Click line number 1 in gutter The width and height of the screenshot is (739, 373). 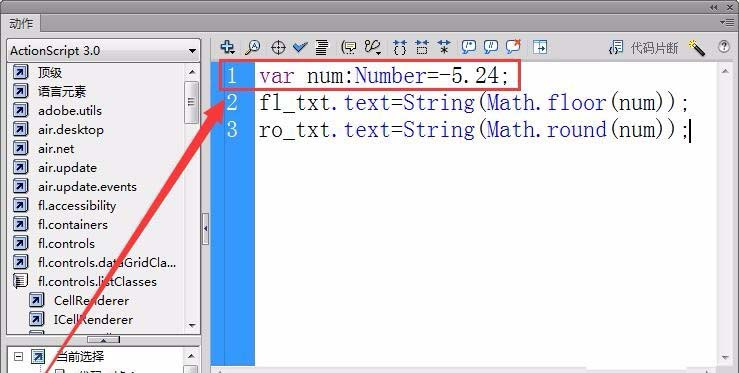pyautogui.click(x=232, y=76)
